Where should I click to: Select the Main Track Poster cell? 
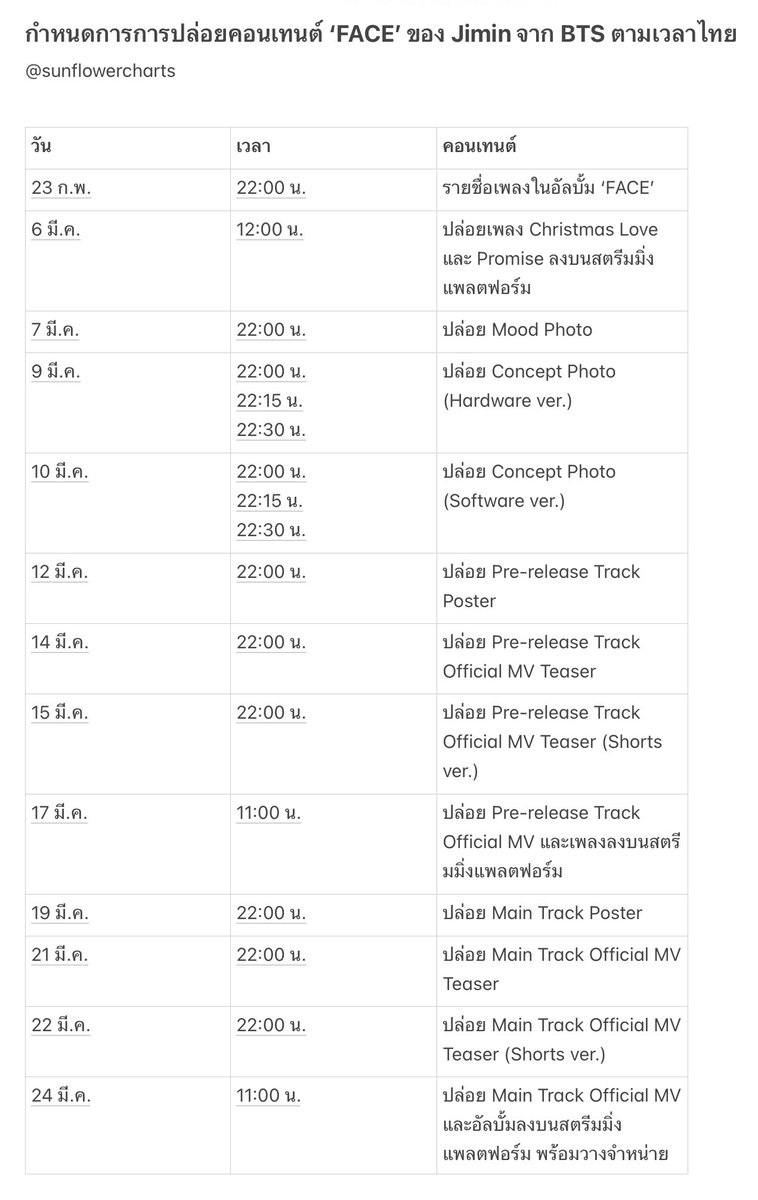pos(562,914)
